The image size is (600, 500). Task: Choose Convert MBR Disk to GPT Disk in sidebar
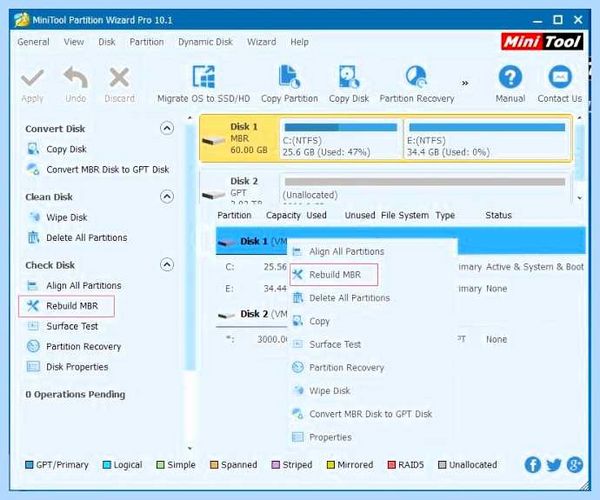98,169
